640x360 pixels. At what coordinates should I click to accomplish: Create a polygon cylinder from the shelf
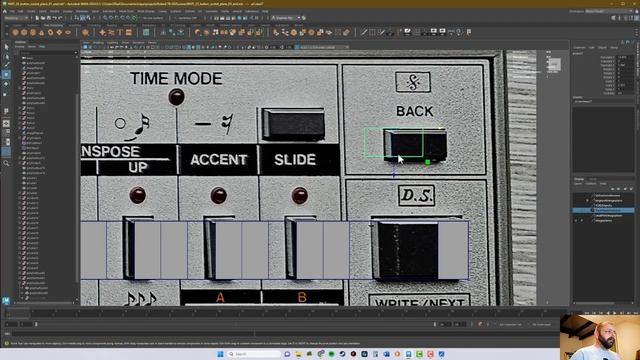click(33, 32)
